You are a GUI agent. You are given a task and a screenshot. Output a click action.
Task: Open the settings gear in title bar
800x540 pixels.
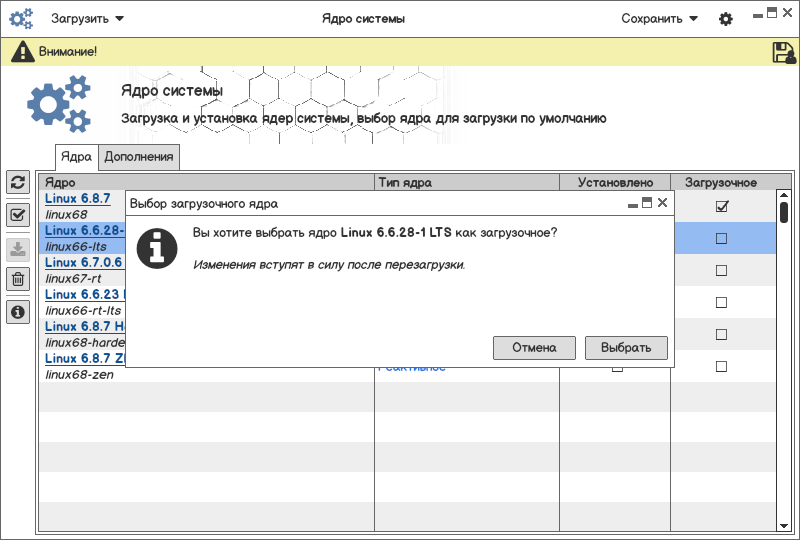click(726, 19)
